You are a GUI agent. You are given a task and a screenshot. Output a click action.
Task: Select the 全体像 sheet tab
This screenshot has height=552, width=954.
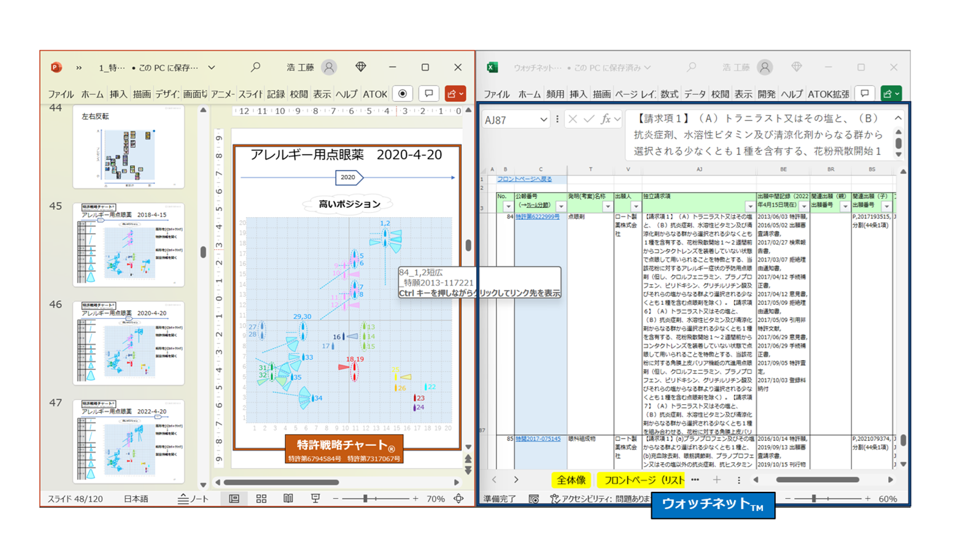coord(571,480)
